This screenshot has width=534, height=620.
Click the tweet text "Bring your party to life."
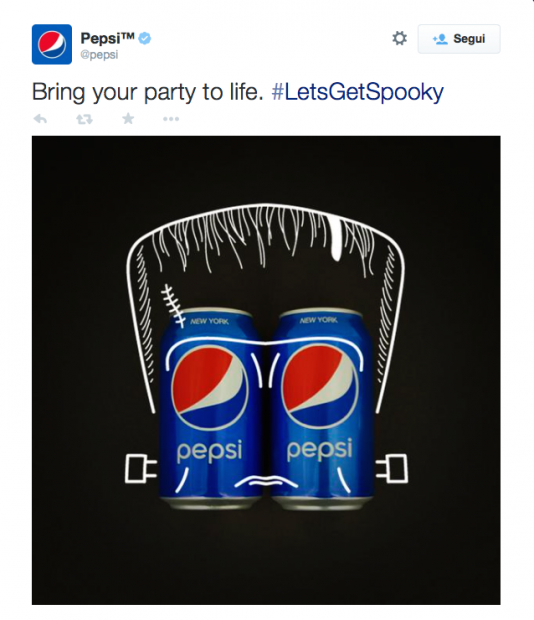pyautogui.click(x=147, y=92)
